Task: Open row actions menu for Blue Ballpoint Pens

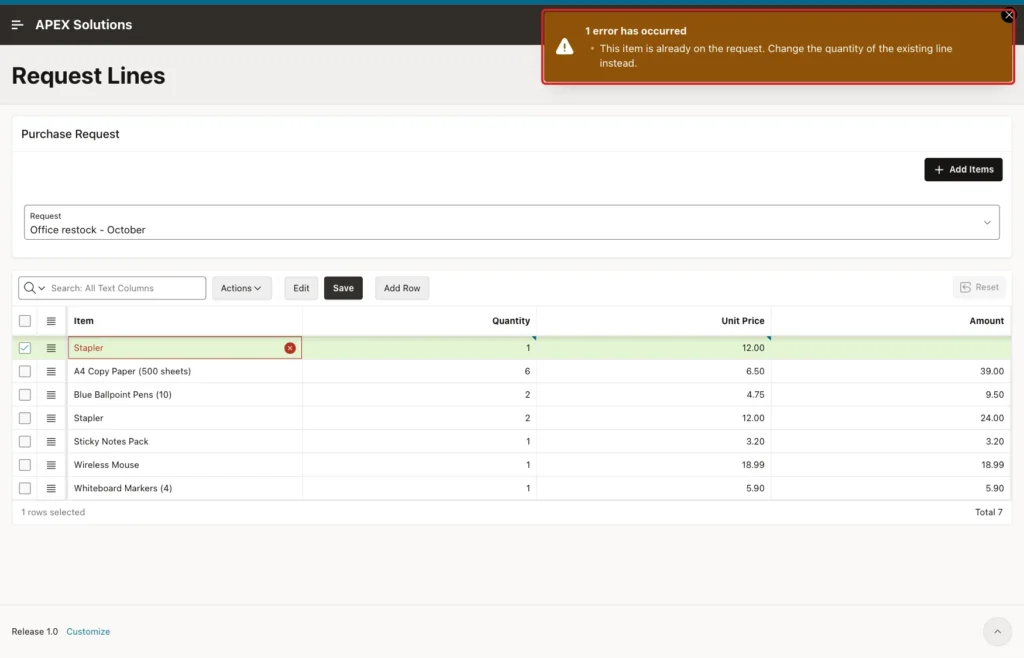Action: [51, 395]
